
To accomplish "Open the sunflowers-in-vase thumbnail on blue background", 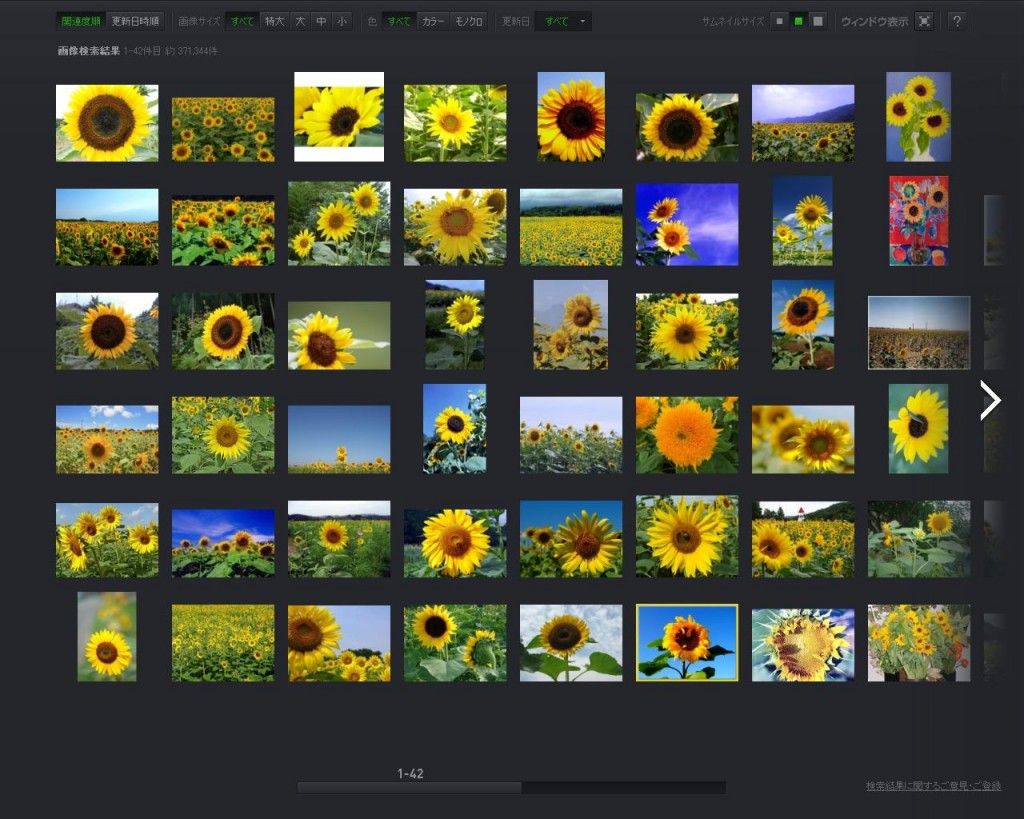I will point(918,117).
